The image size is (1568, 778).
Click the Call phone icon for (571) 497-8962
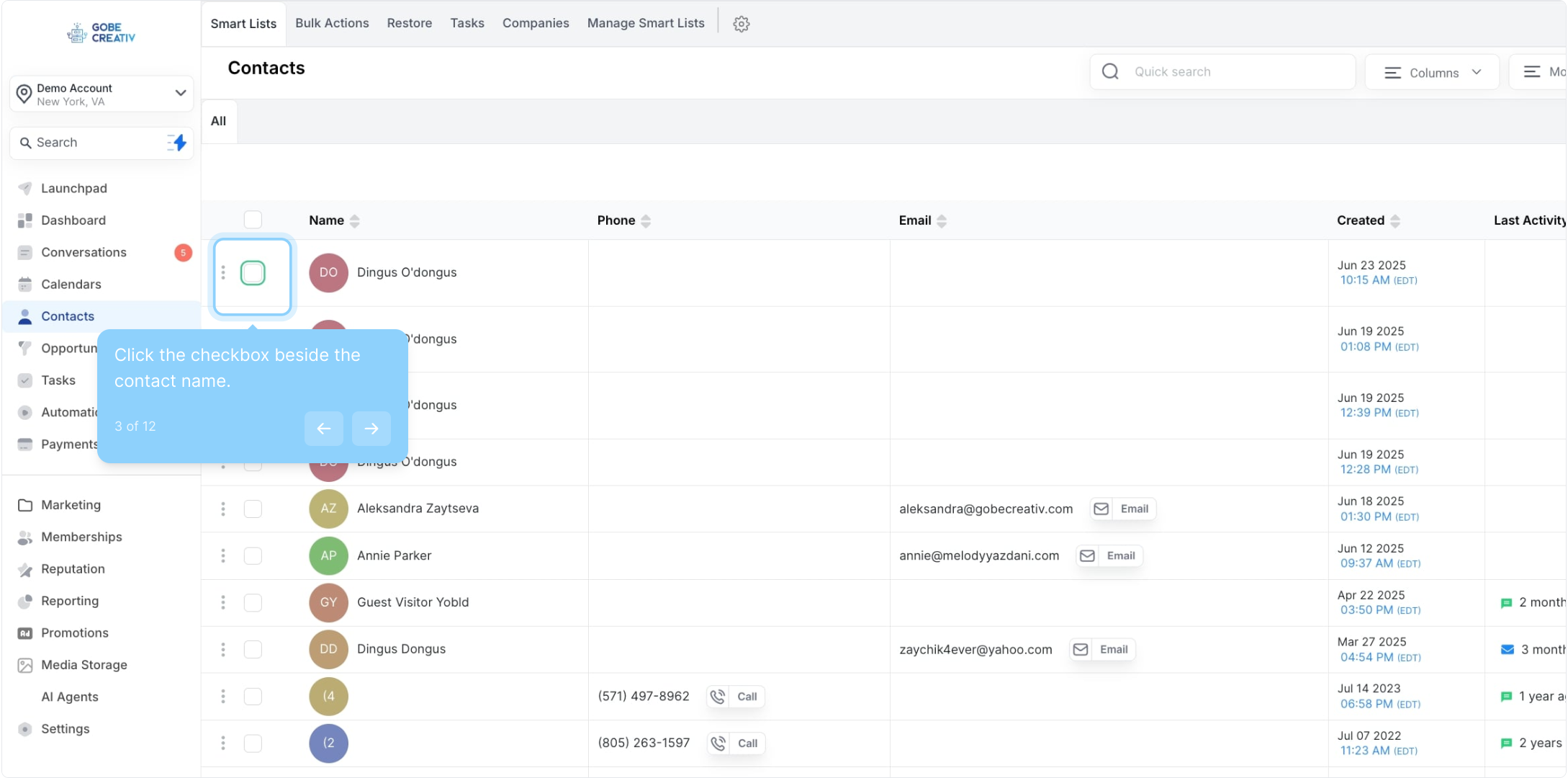coord(718,697)
